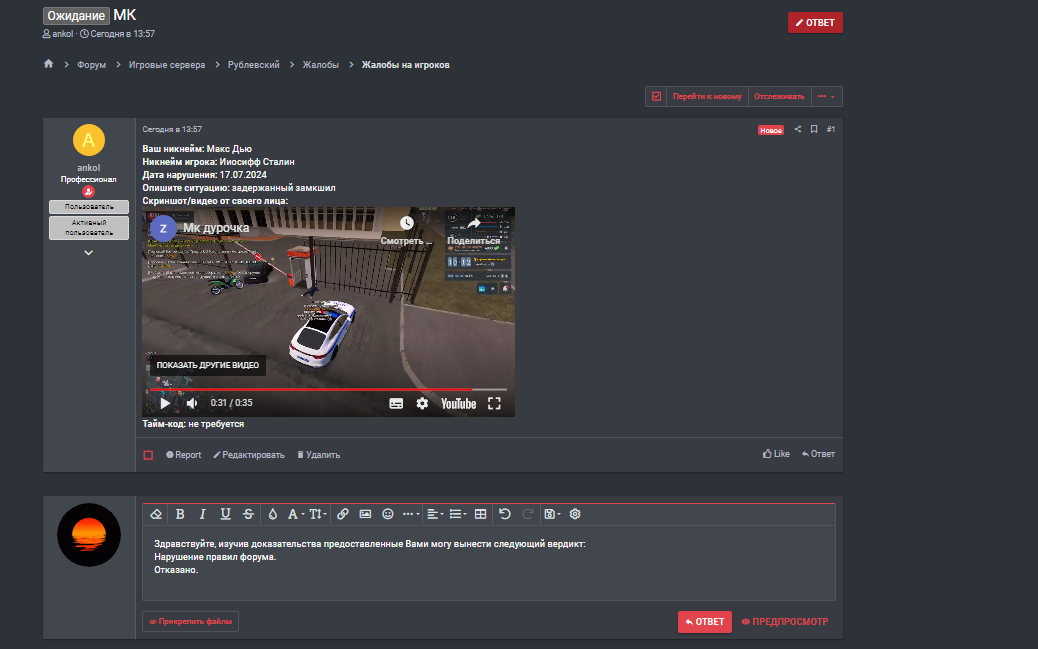
Task: Bookmark the post by ankol
Action: coord(814,129)
